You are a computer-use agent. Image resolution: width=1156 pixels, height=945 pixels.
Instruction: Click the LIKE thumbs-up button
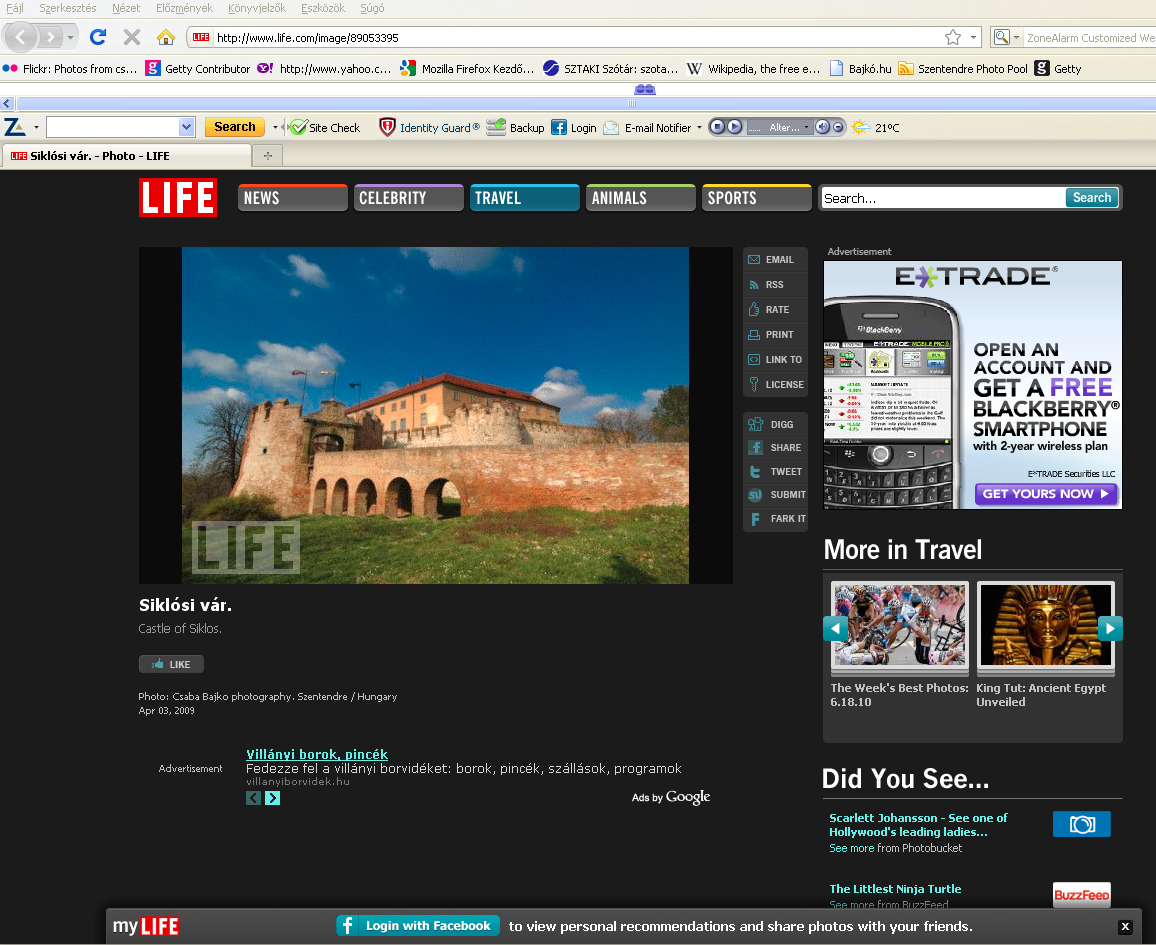click(171, 664)
